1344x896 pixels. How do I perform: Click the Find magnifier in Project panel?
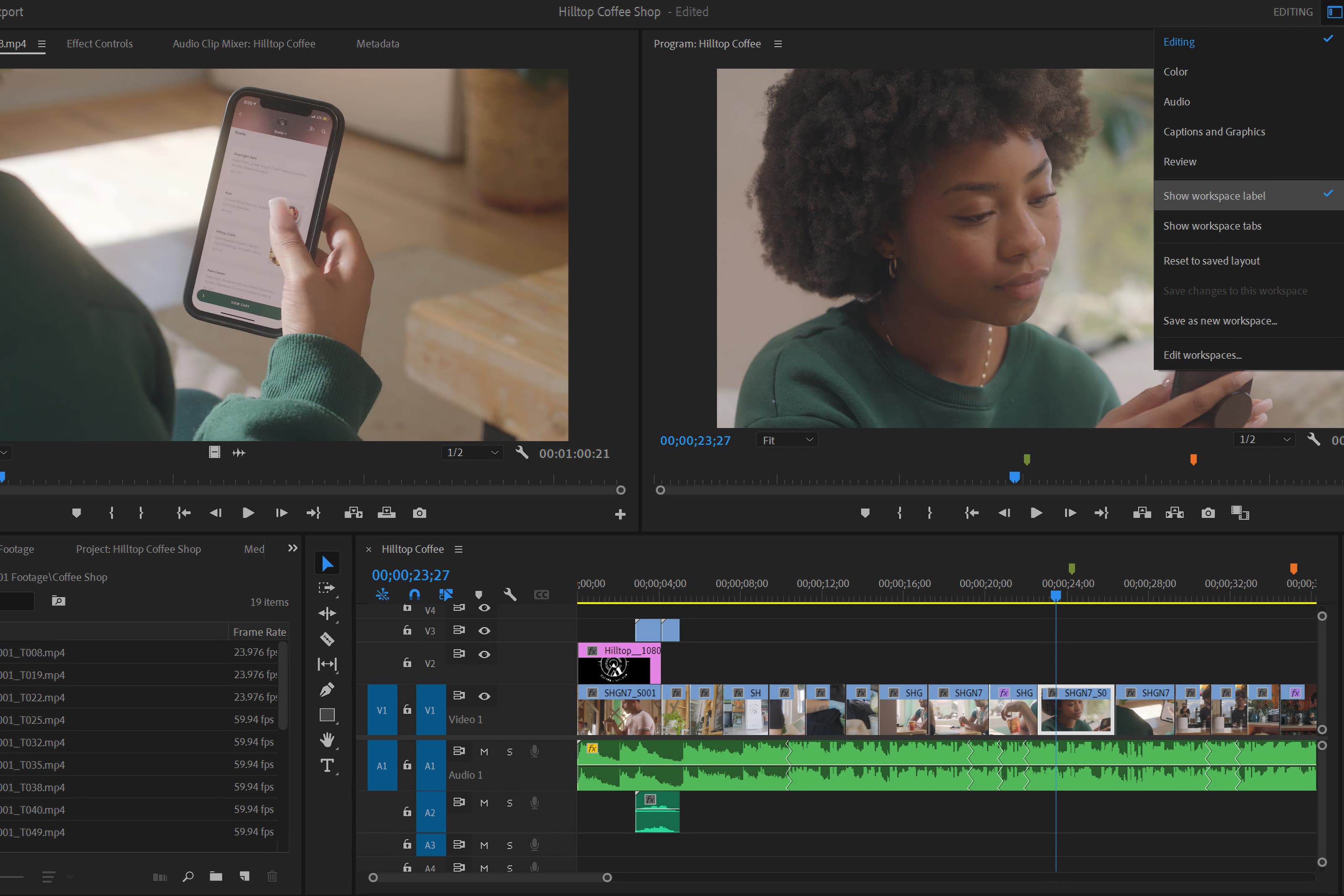pos(188,876)
